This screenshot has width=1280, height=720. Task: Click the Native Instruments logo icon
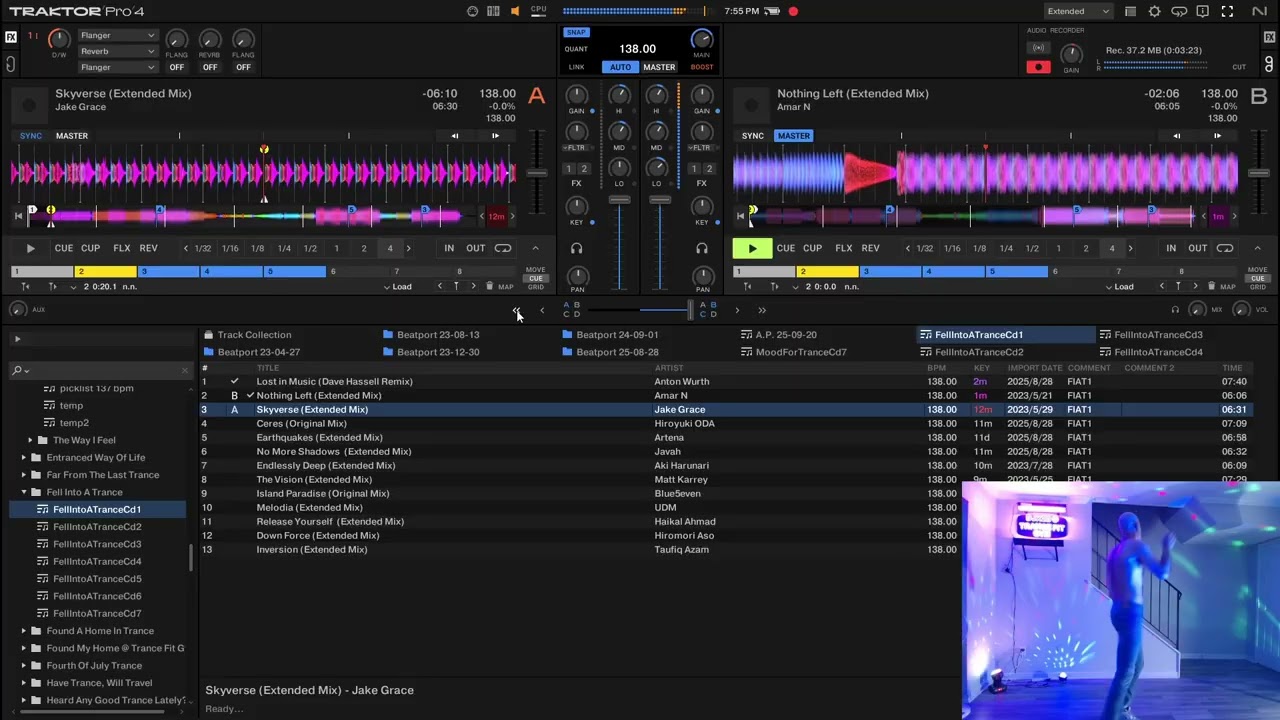(x=1258, y=11)
